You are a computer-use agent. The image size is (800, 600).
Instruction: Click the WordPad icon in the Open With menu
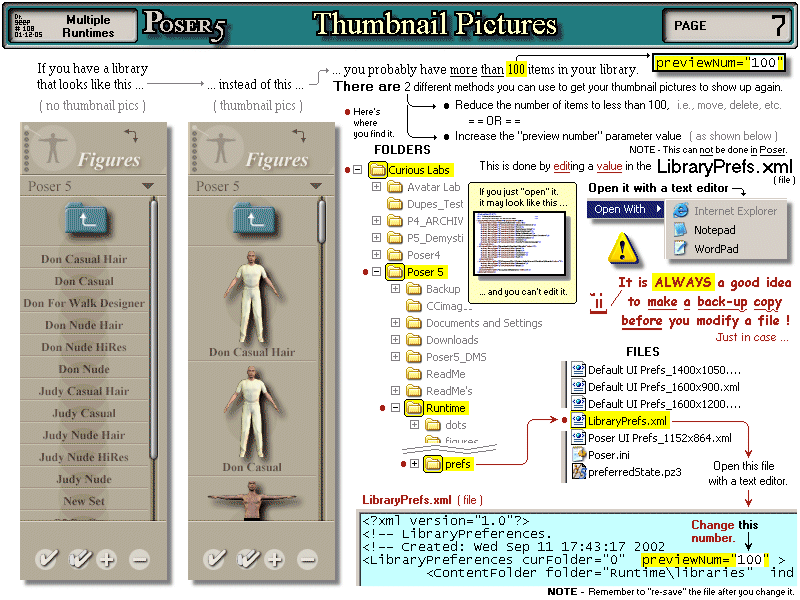681,248
